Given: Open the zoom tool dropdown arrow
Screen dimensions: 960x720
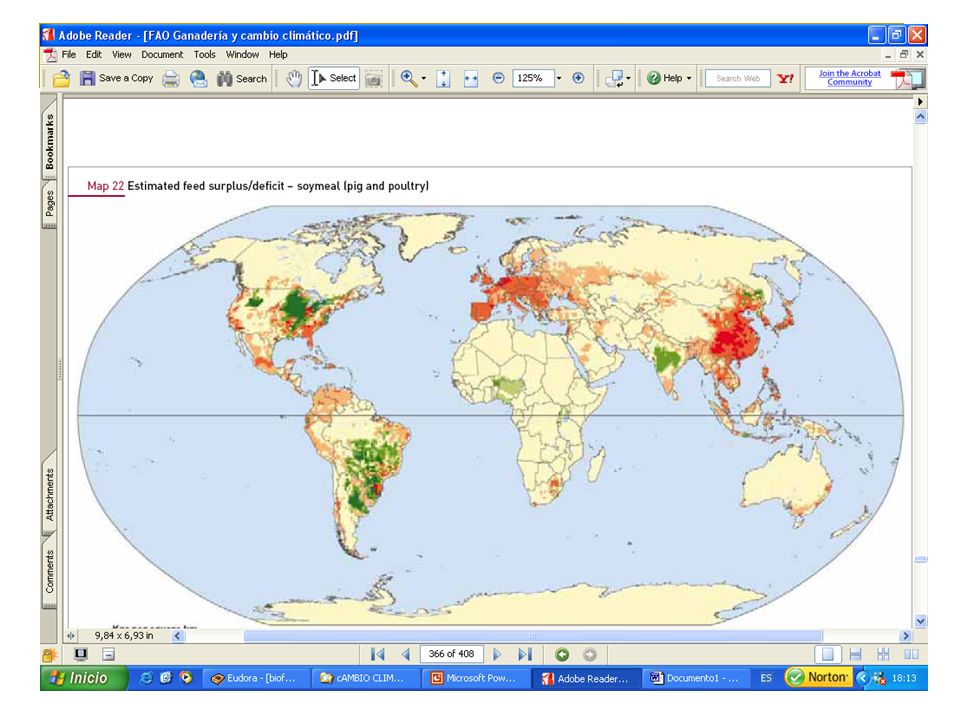Looking at the screenshot, I should coord(424,78).
